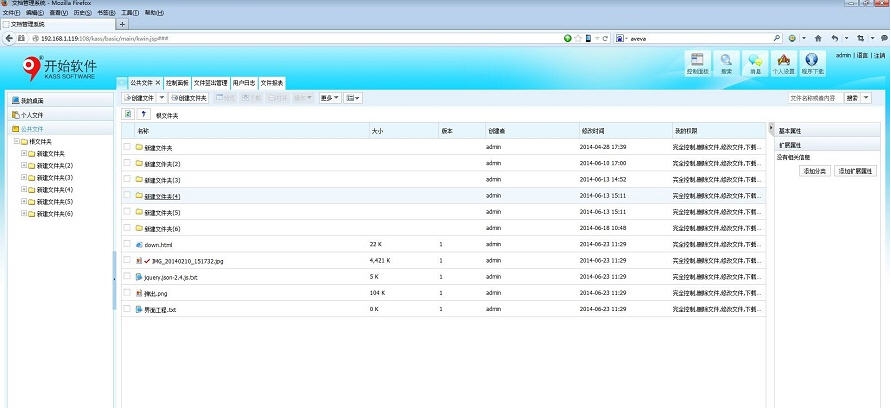891x408 pixels.
Task: Click the 搜索 button next to the search field
Action: (852, 98)
